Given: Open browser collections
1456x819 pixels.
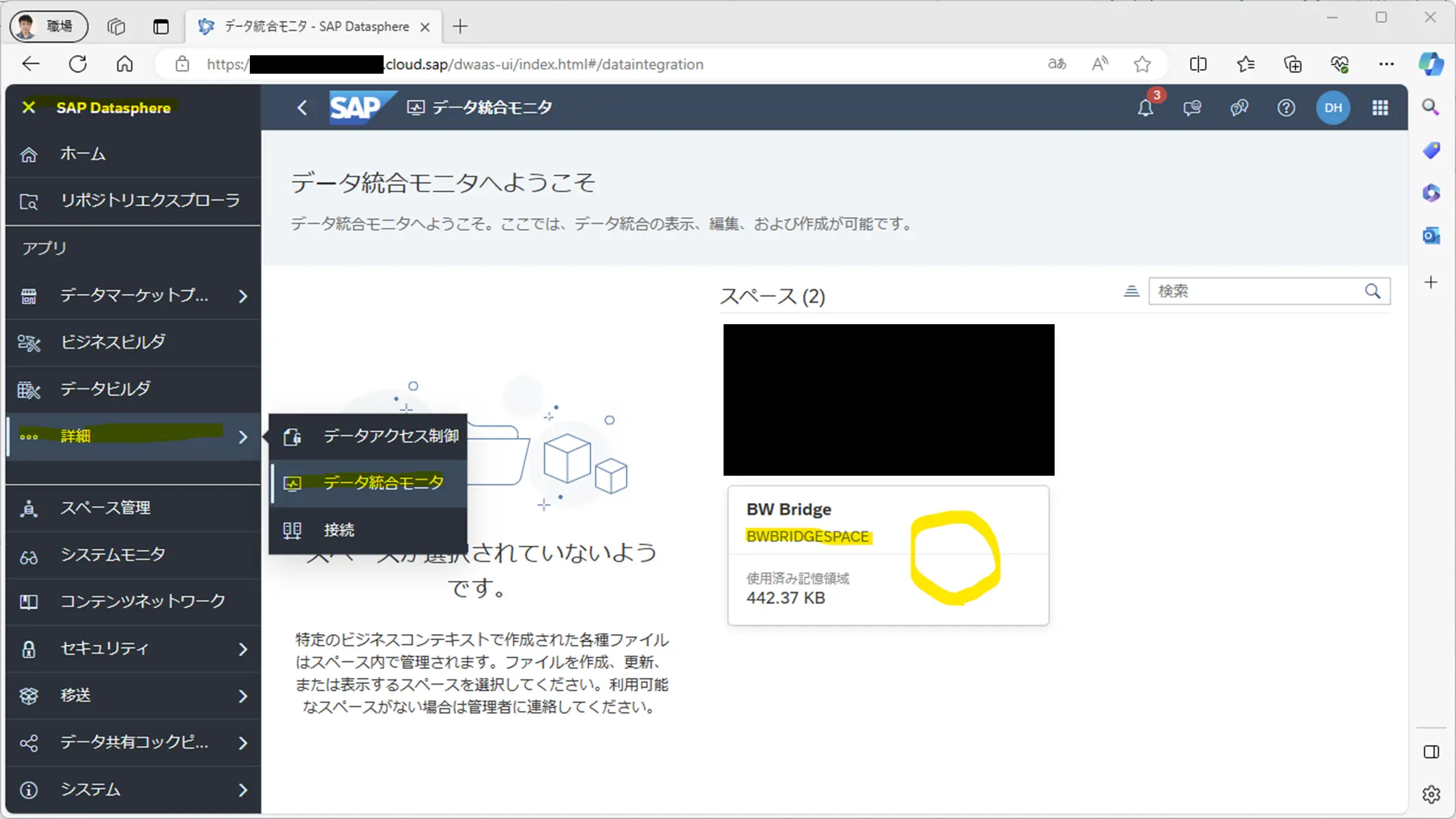Looking at the screenshot, I should 1293,64.
